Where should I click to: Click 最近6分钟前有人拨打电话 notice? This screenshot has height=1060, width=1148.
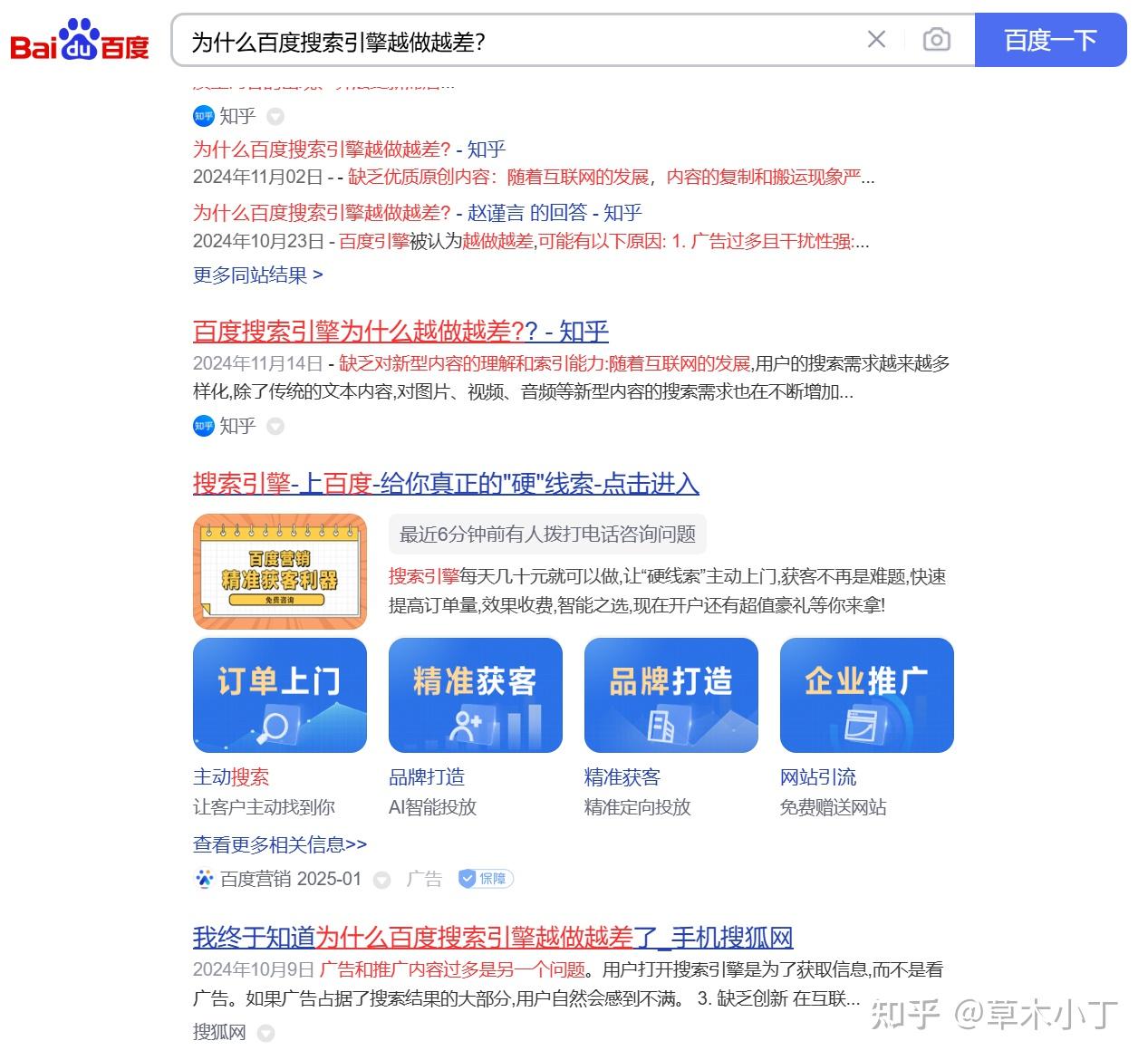(547, 535)
